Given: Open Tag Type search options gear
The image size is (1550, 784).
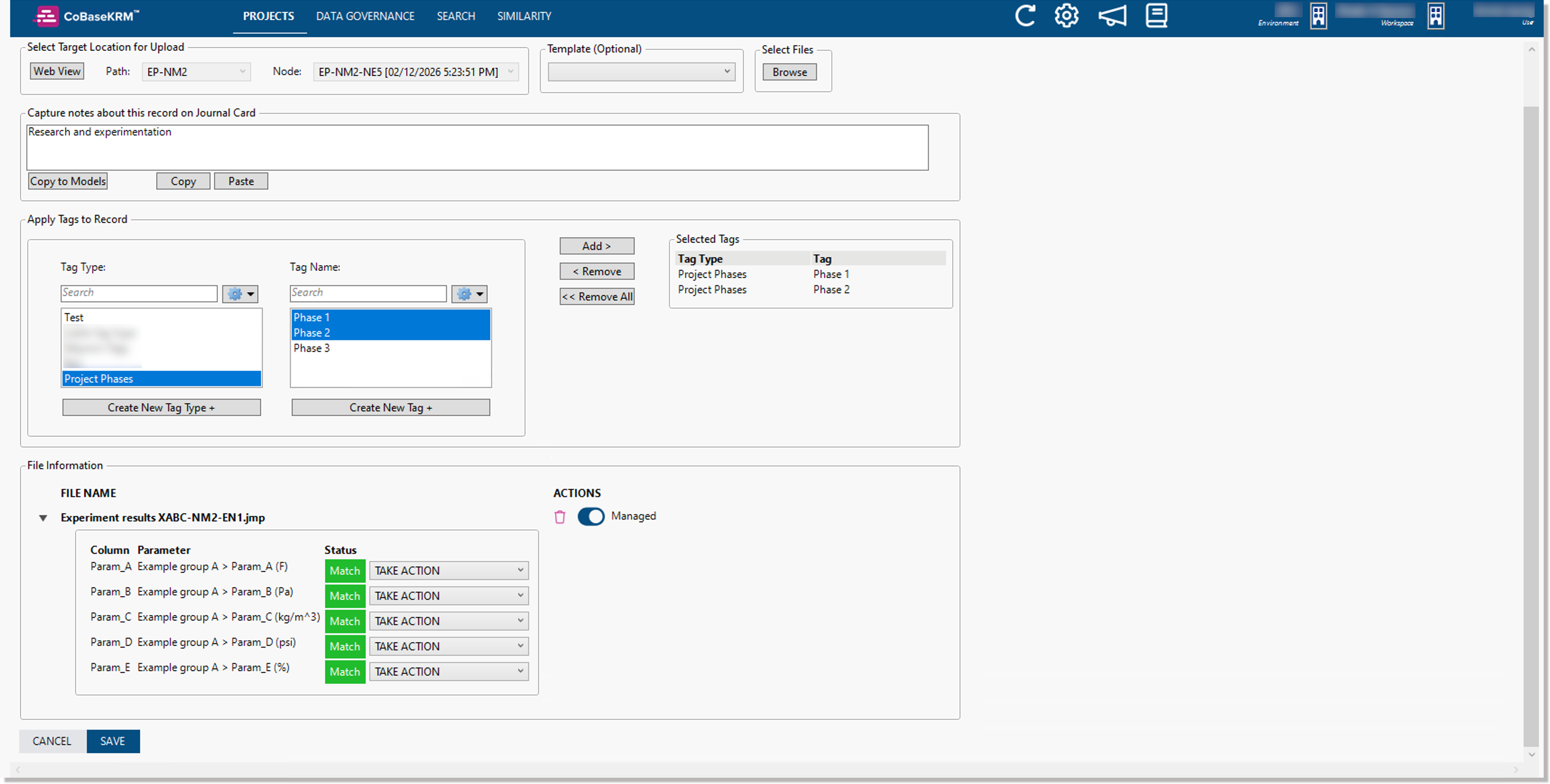Looking at the screenshot, I should (240, 293).
